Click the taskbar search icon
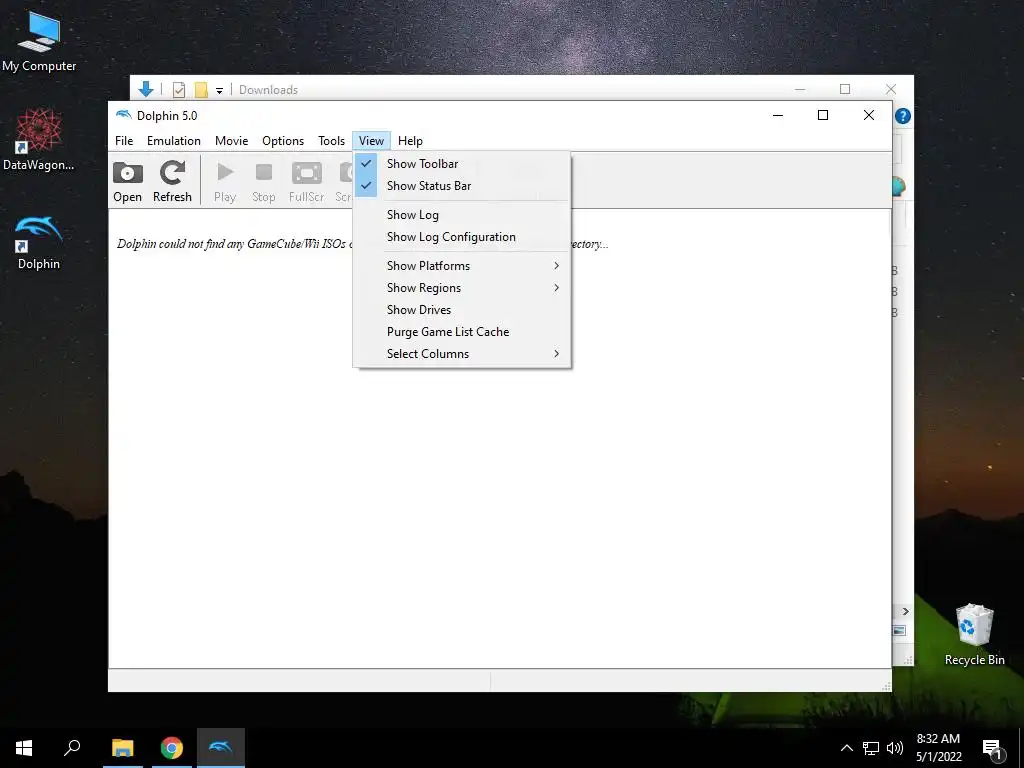The width and height of the screenshot is (1024, 768). (72, 748)
